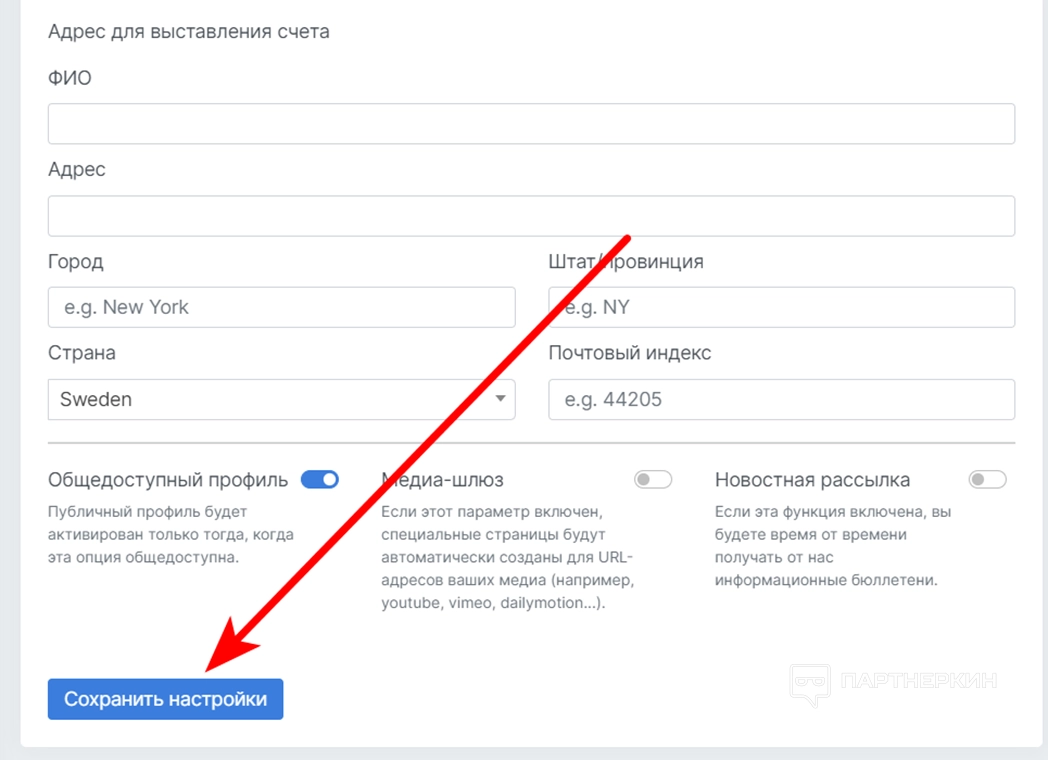This screenshot has width=1048, height=760.
Task: Click the Общедоступный профиль label
Action: pos(168,480)
